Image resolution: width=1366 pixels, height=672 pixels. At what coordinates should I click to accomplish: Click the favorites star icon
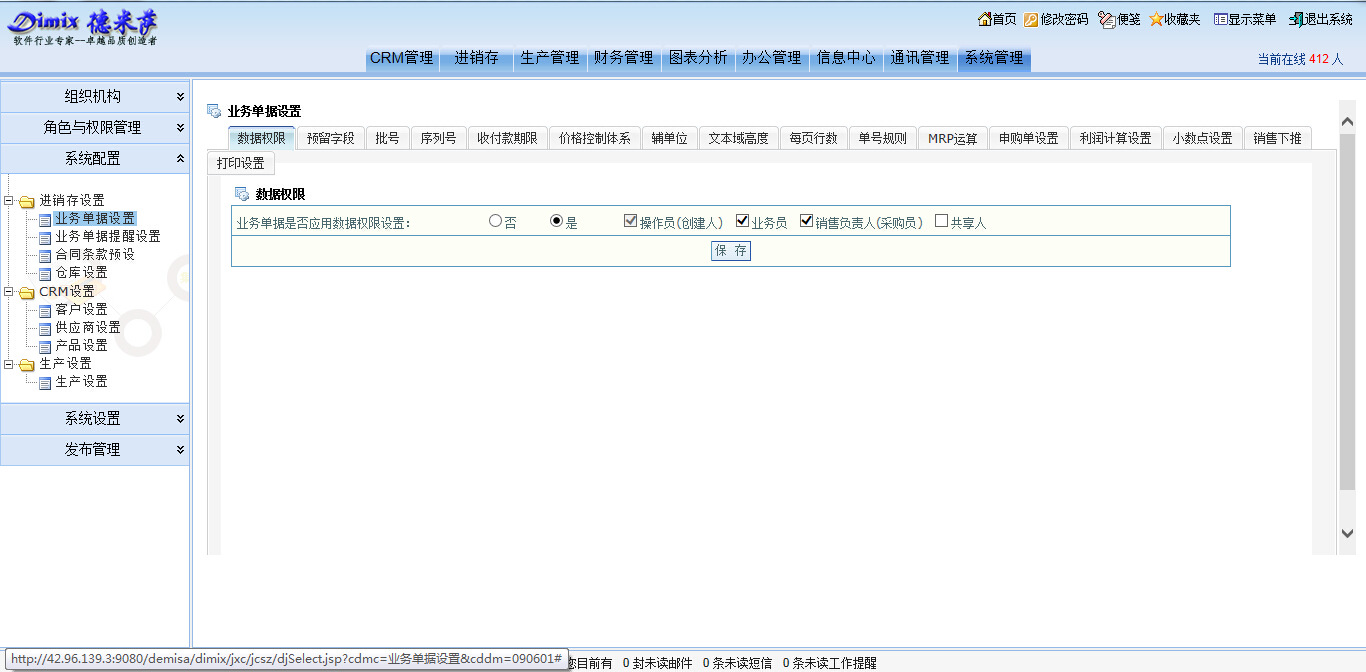pyautogui.click(x=1156, y=19)
